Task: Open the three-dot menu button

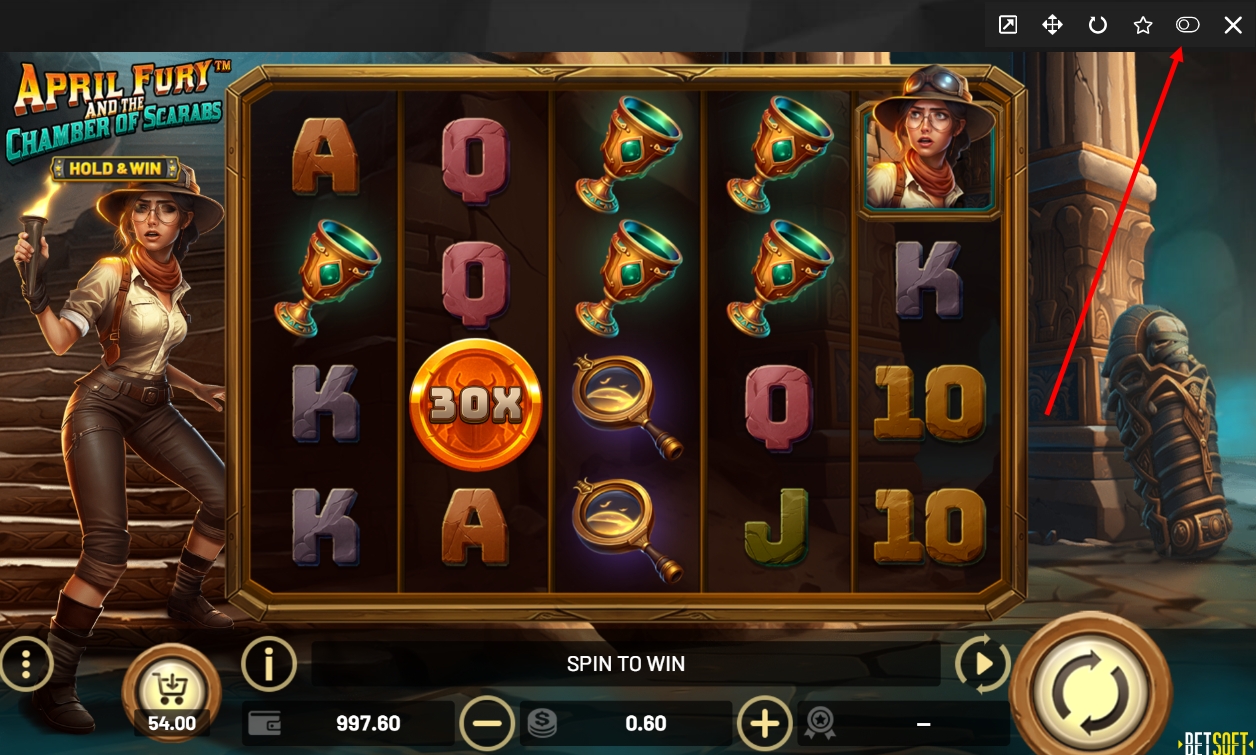Action: [27, 663]
